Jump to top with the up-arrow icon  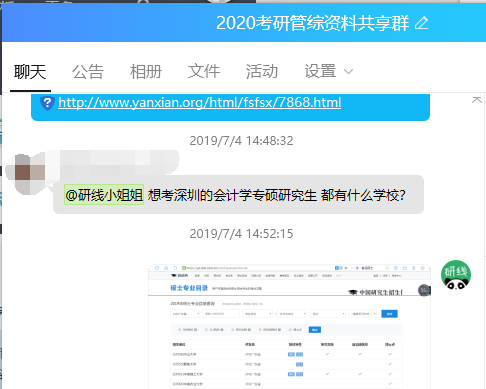[x=477, y=100]
